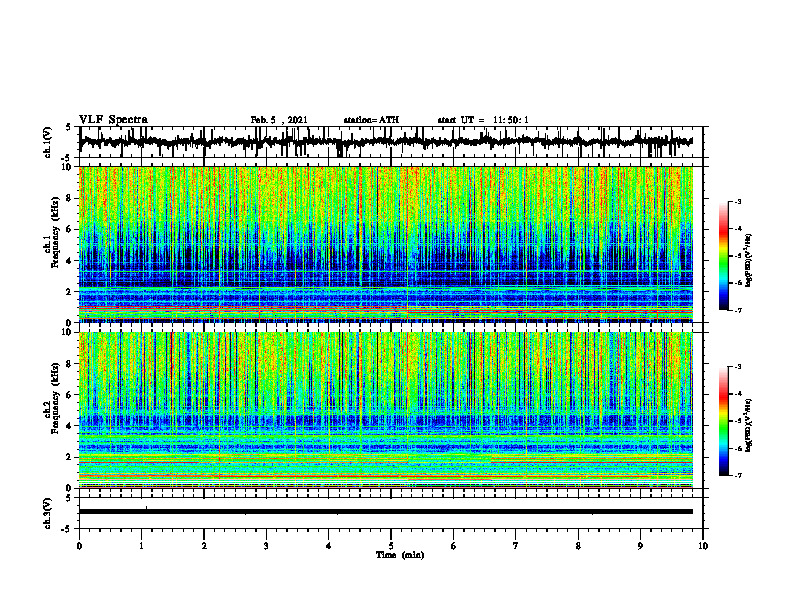
Task: Click time axis tick label "6"
Action: [x=454, y=546]
